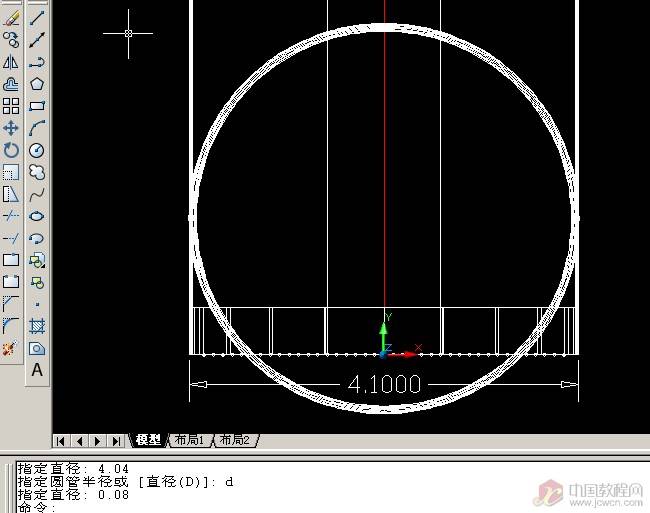Jump to the first layout tab
This screenshot has height=513, width=650.
[x=61, y=440]
